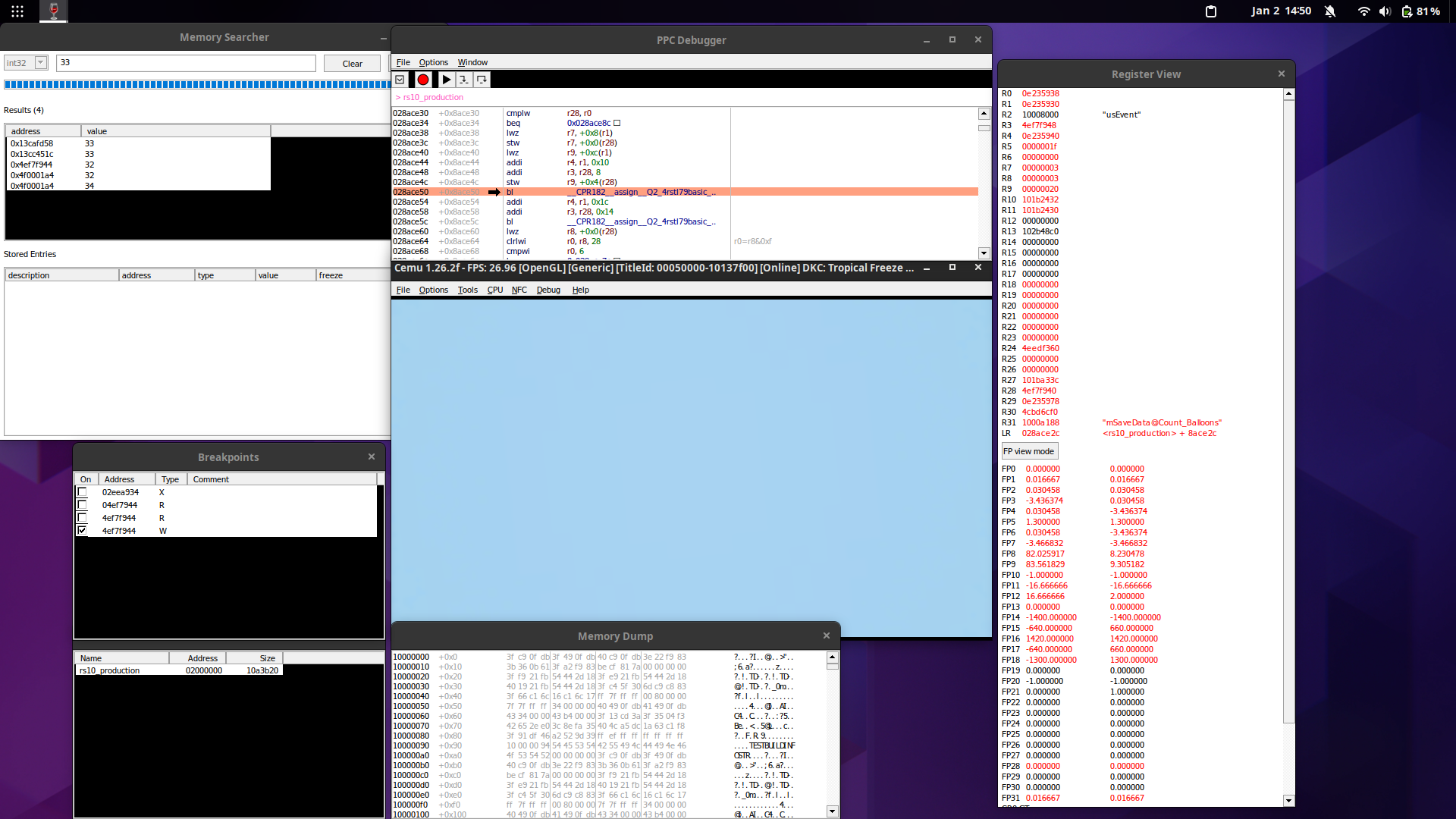1456x819 pixels.
Task: Resume execution with the play icon
Action: point(446,79)
